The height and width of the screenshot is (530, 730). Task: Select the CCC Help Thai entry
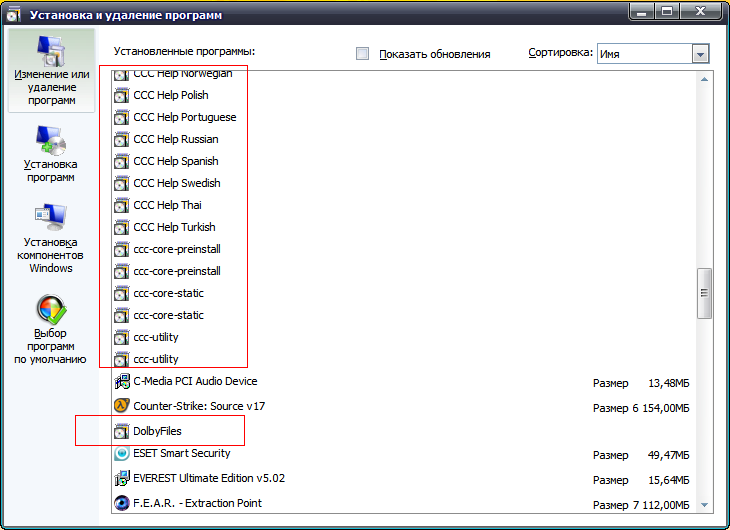click(x=168, y=205)
